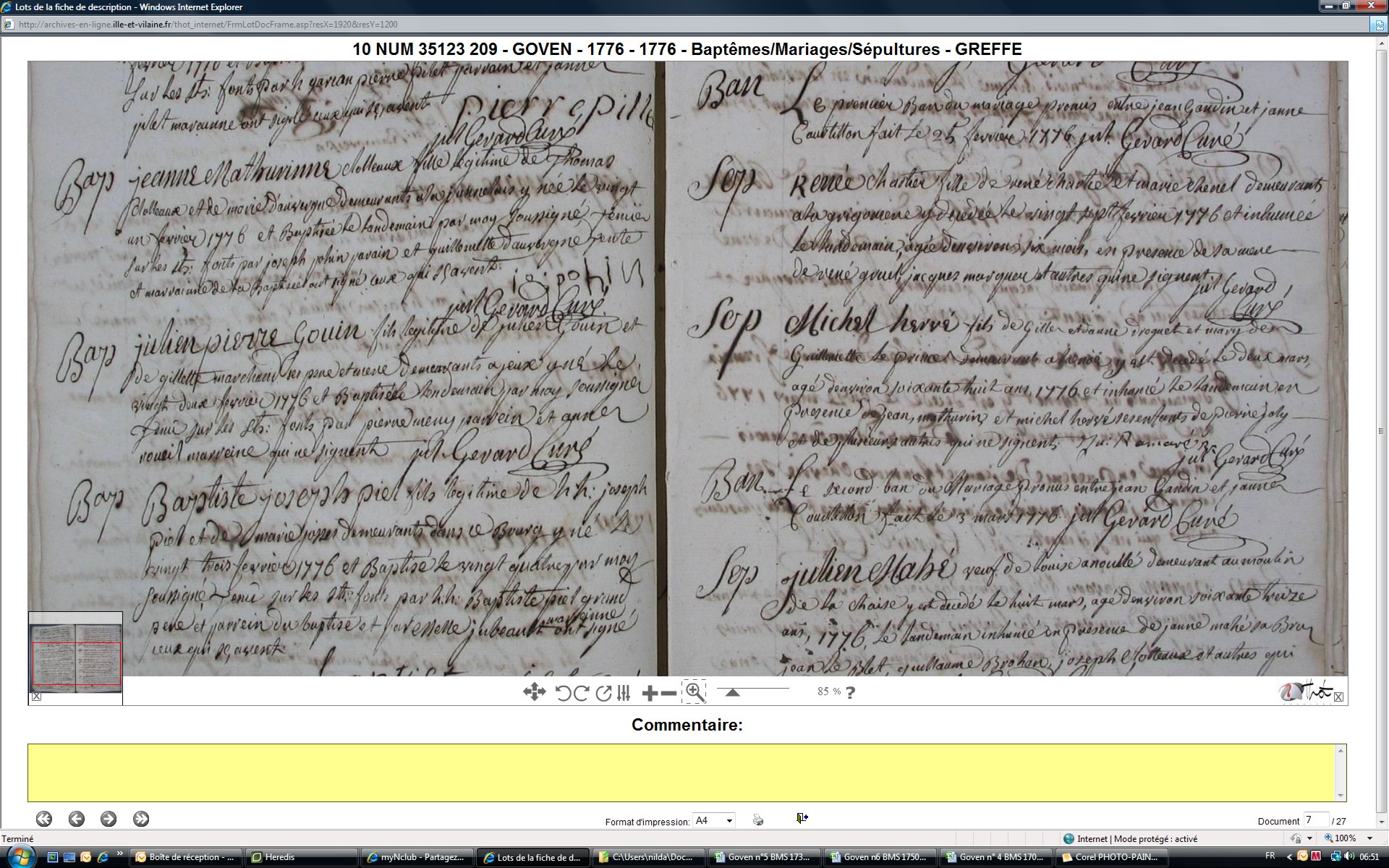
Task: Open the Format d'impression A4 dropdown
Action: (x=714, y=820)
